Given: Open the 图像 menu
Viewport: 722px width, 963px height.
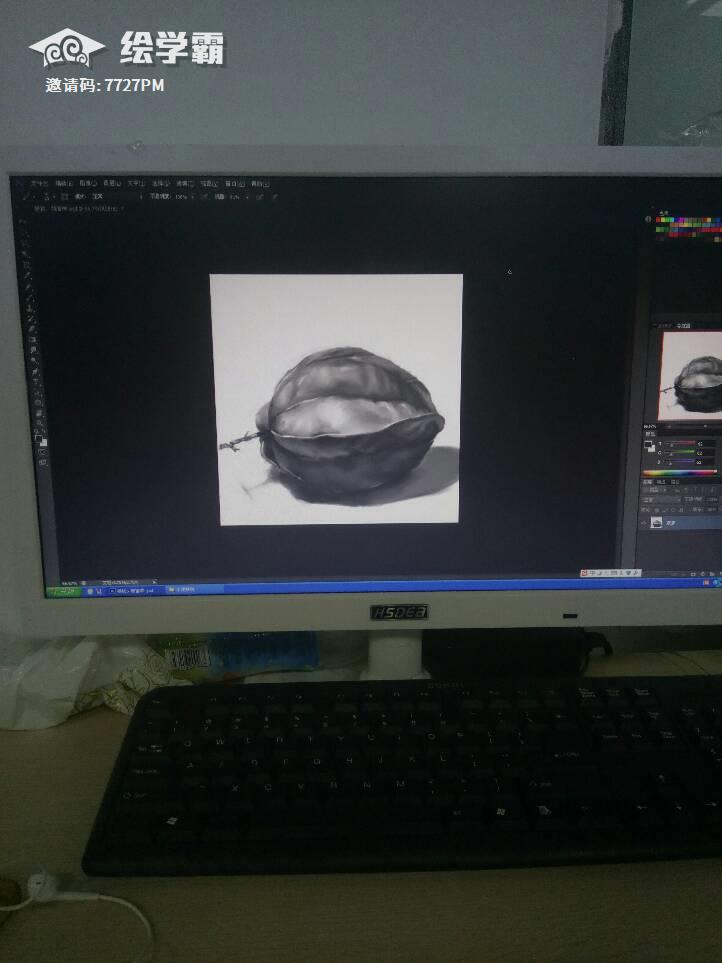Looking at the screenshot, I should (x=88, y=183).
